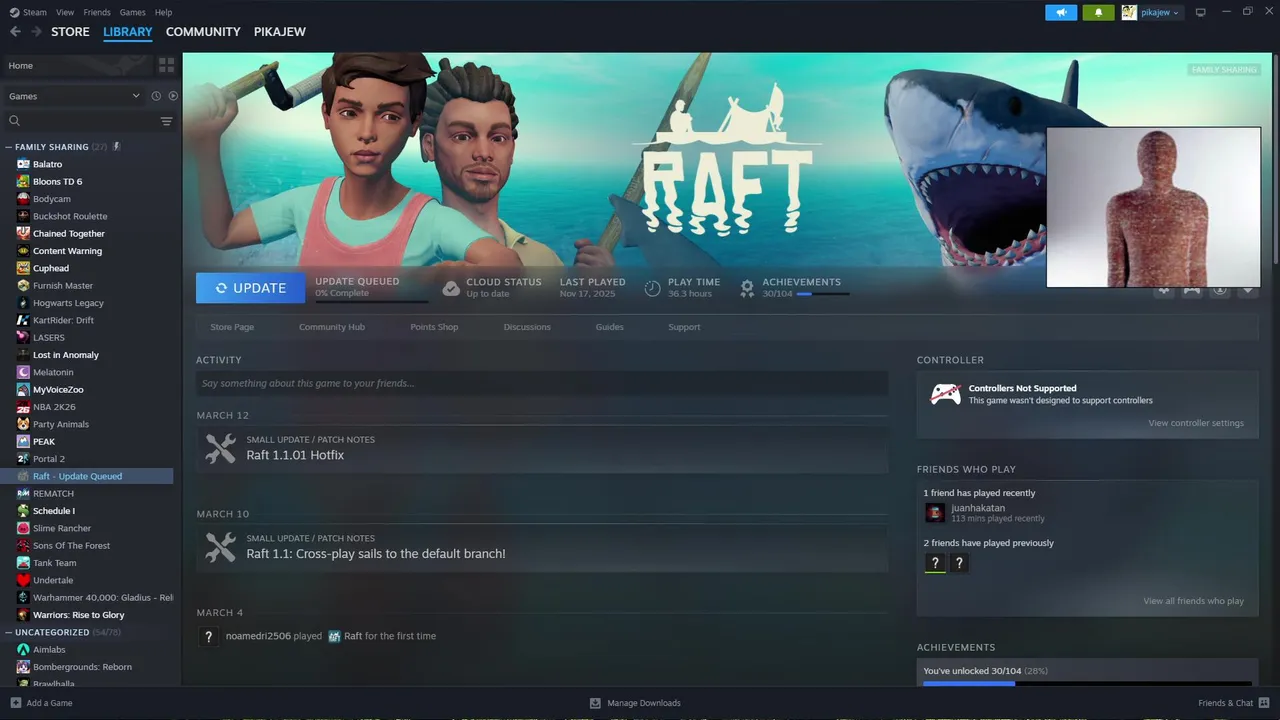
Task: Open the Guides tab
Action: click(609, 327)
